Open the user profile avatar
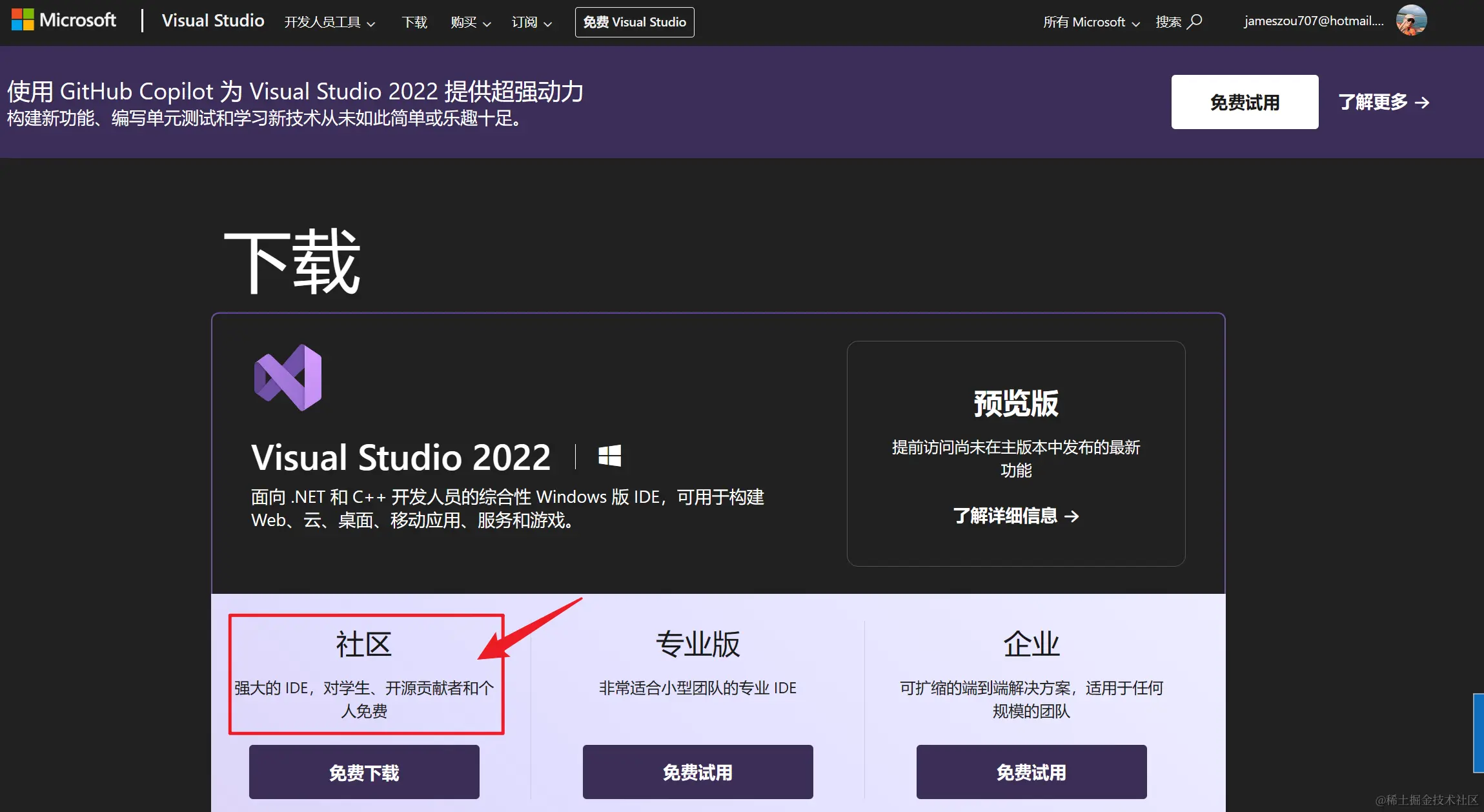 click(x=1411, y=21)
